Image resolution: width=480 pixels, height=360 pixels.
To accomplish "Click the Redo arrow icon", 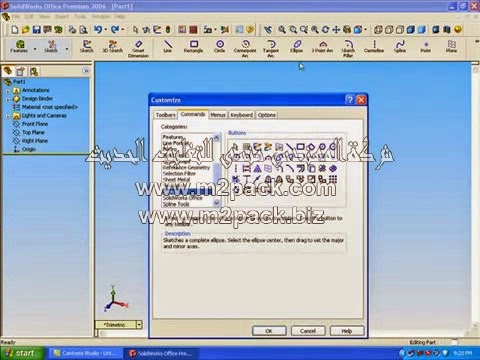I will 115,30.
